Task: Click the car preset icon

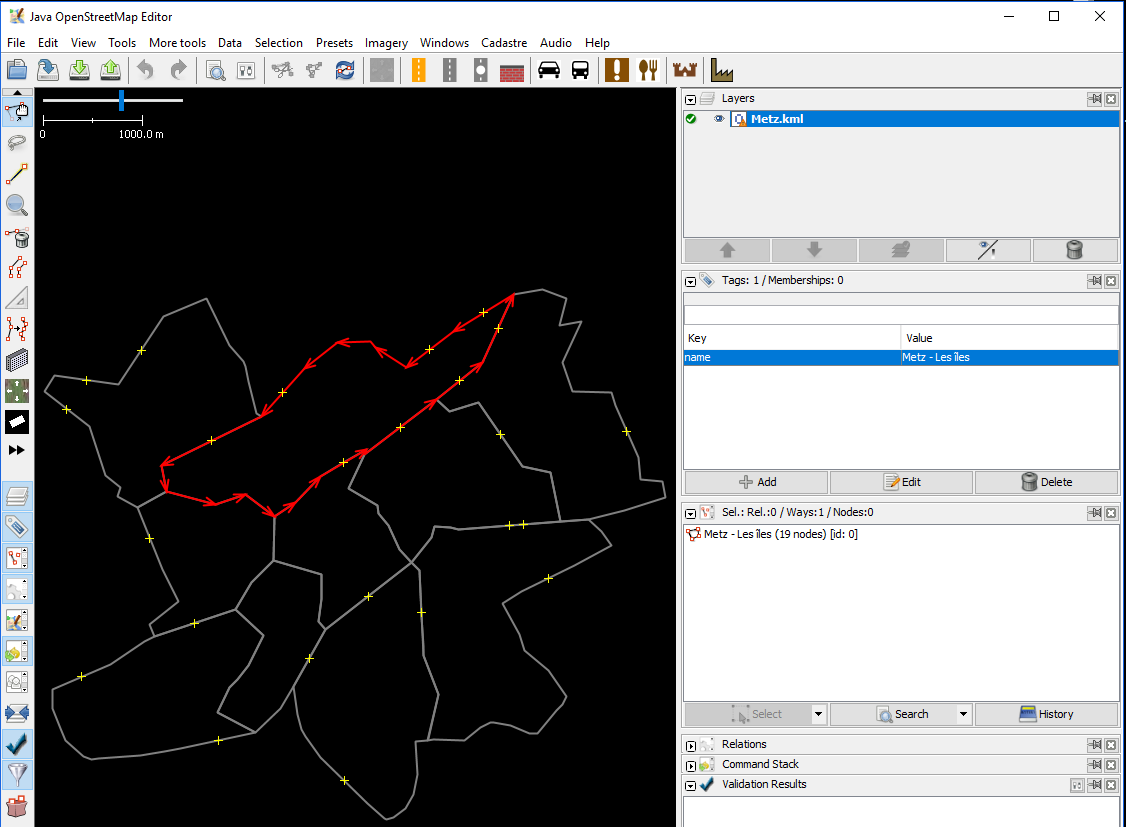Action: pos(548,70)
